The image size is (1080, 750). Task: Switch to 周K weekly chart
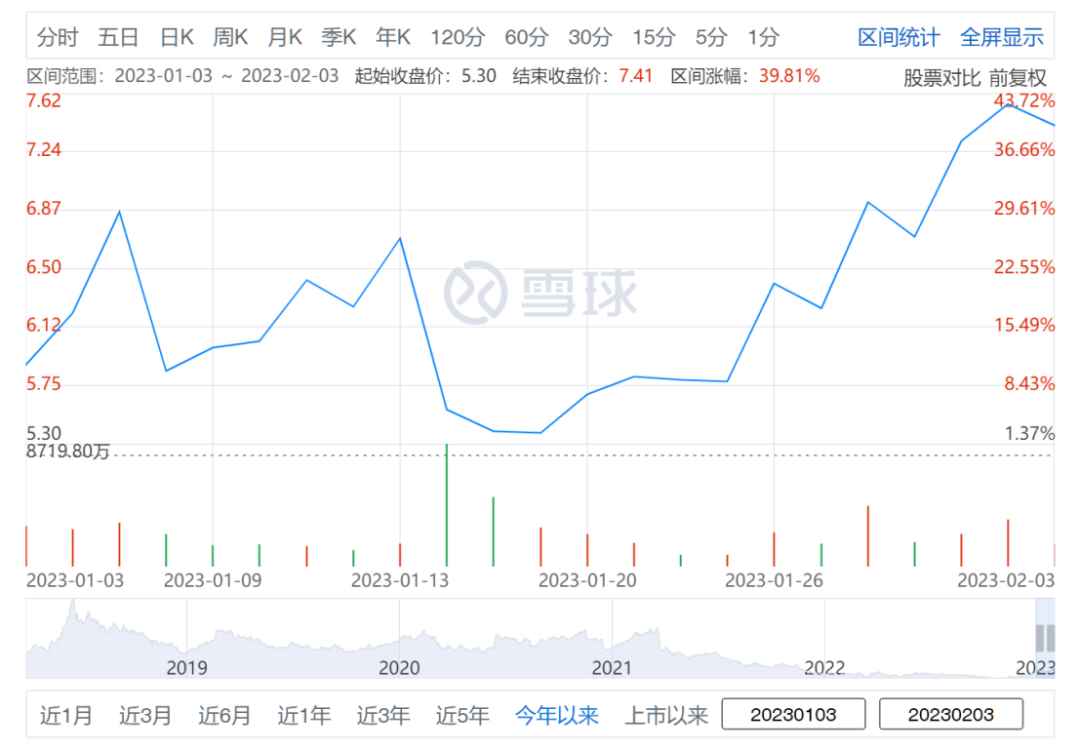[230, 37]
